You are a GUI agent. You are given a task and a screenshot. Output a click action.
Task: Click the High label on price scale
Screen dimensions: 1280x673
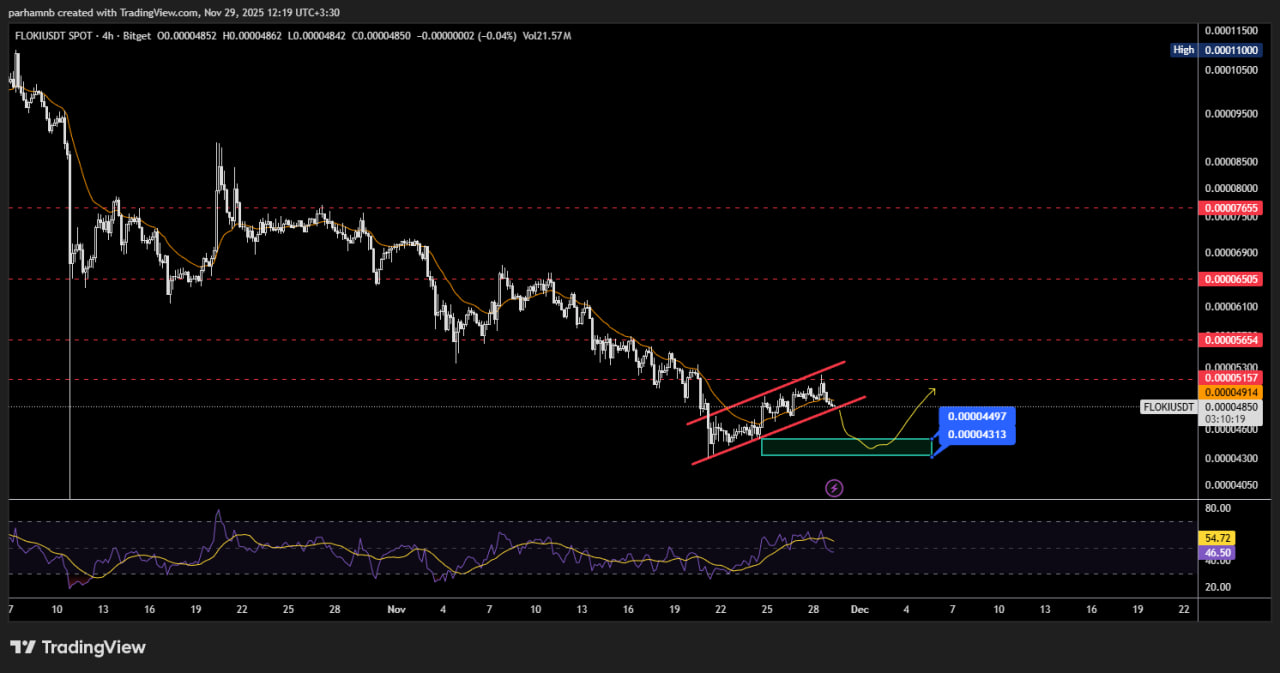point(1183,50)
